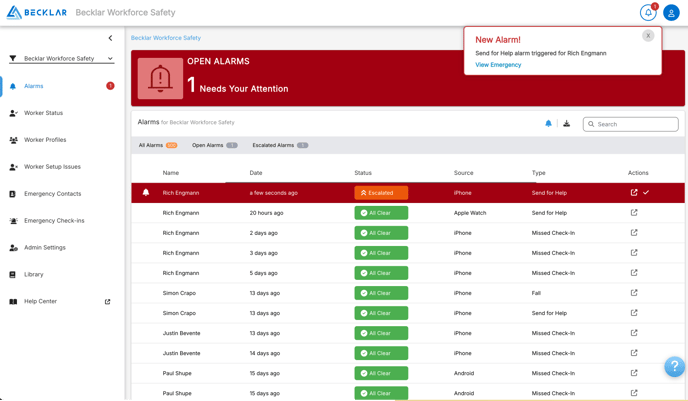Click the external link icon beside Help Center
The height and width of the screenshot is (401, 688).
pos(108,302)
